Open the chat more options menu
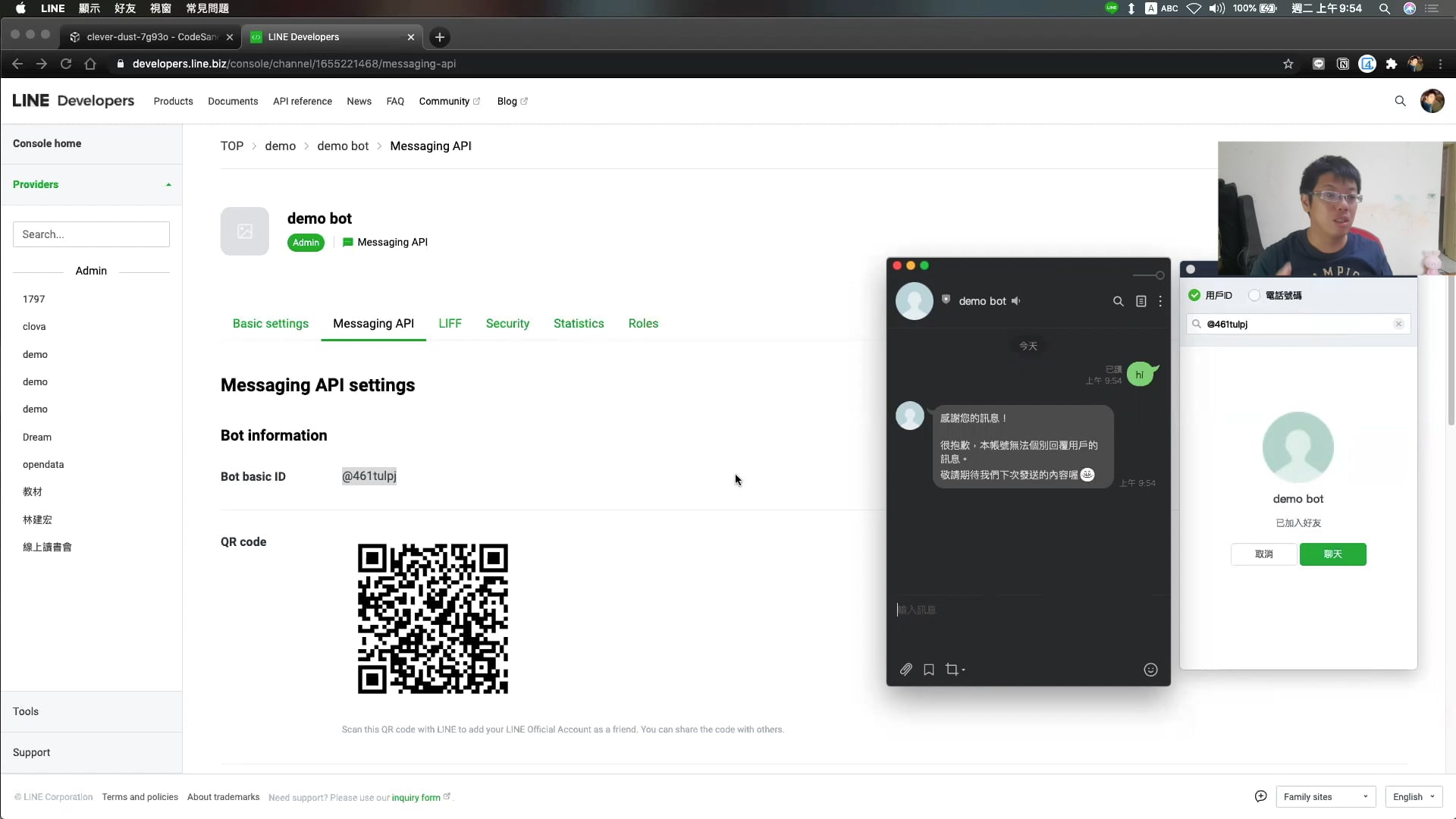Image resolution: width=1456 pixels, height=819 pixels. [1160, 301]
